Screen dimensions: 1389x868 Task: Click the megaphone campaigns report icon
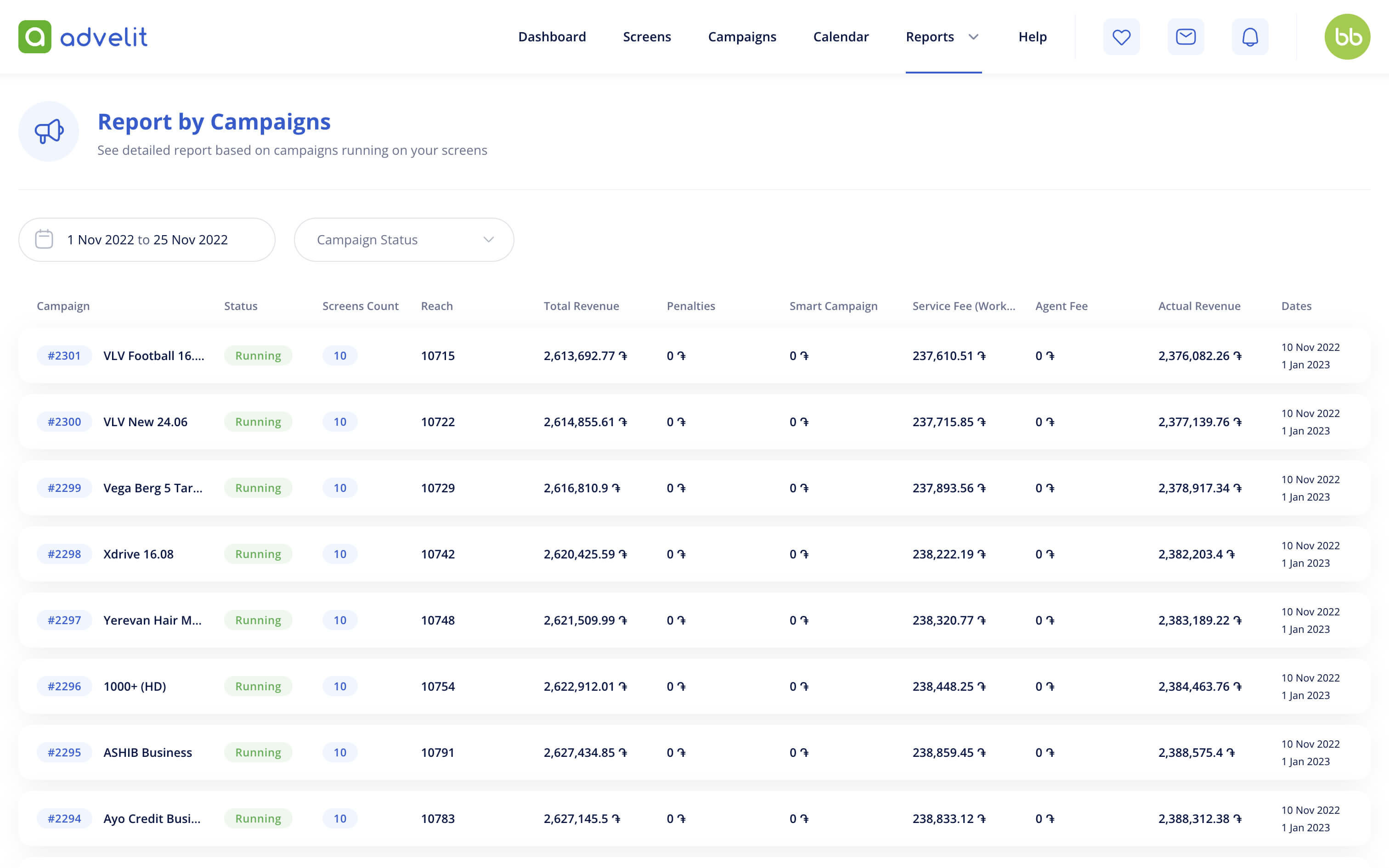[x=49, y=131]
